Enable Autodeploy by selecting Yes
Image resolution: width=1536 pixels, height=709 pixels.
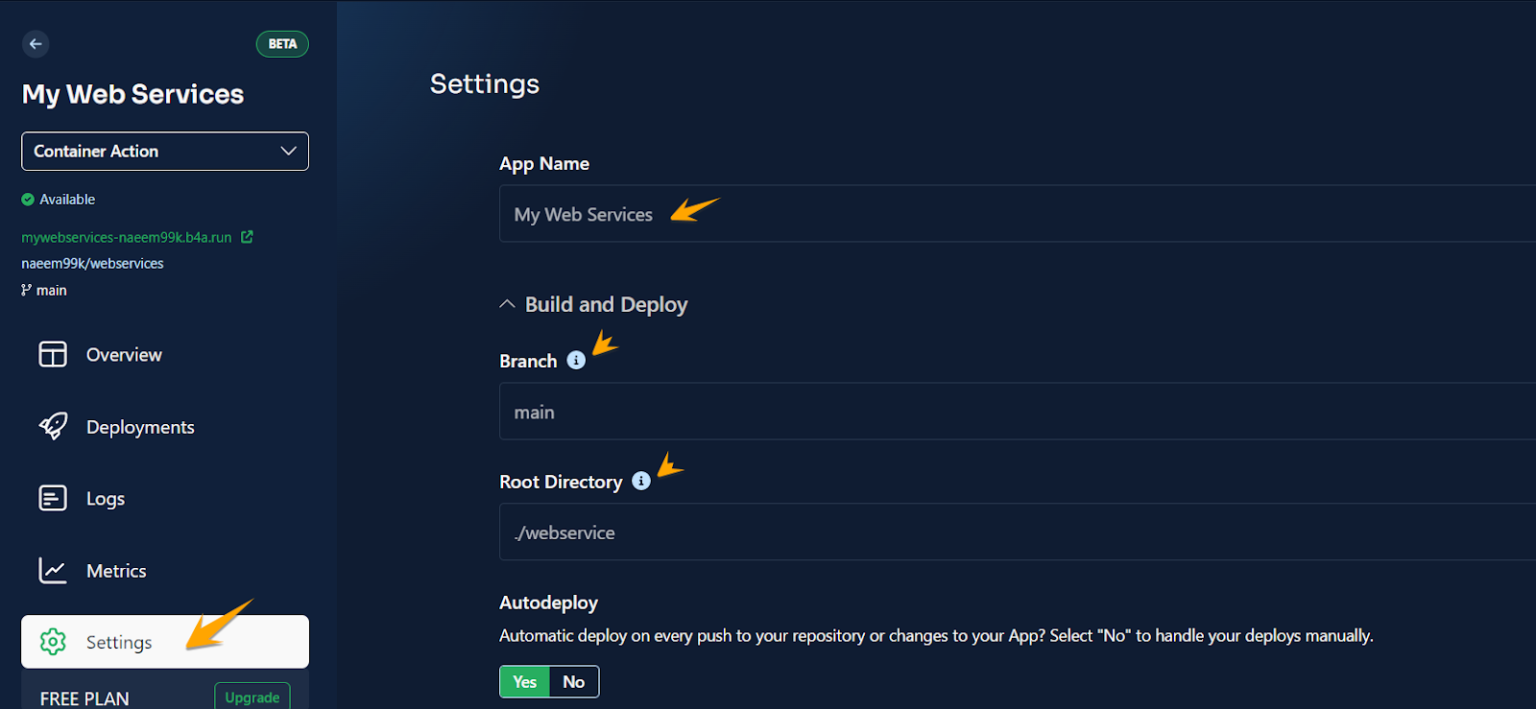point(524,681)
